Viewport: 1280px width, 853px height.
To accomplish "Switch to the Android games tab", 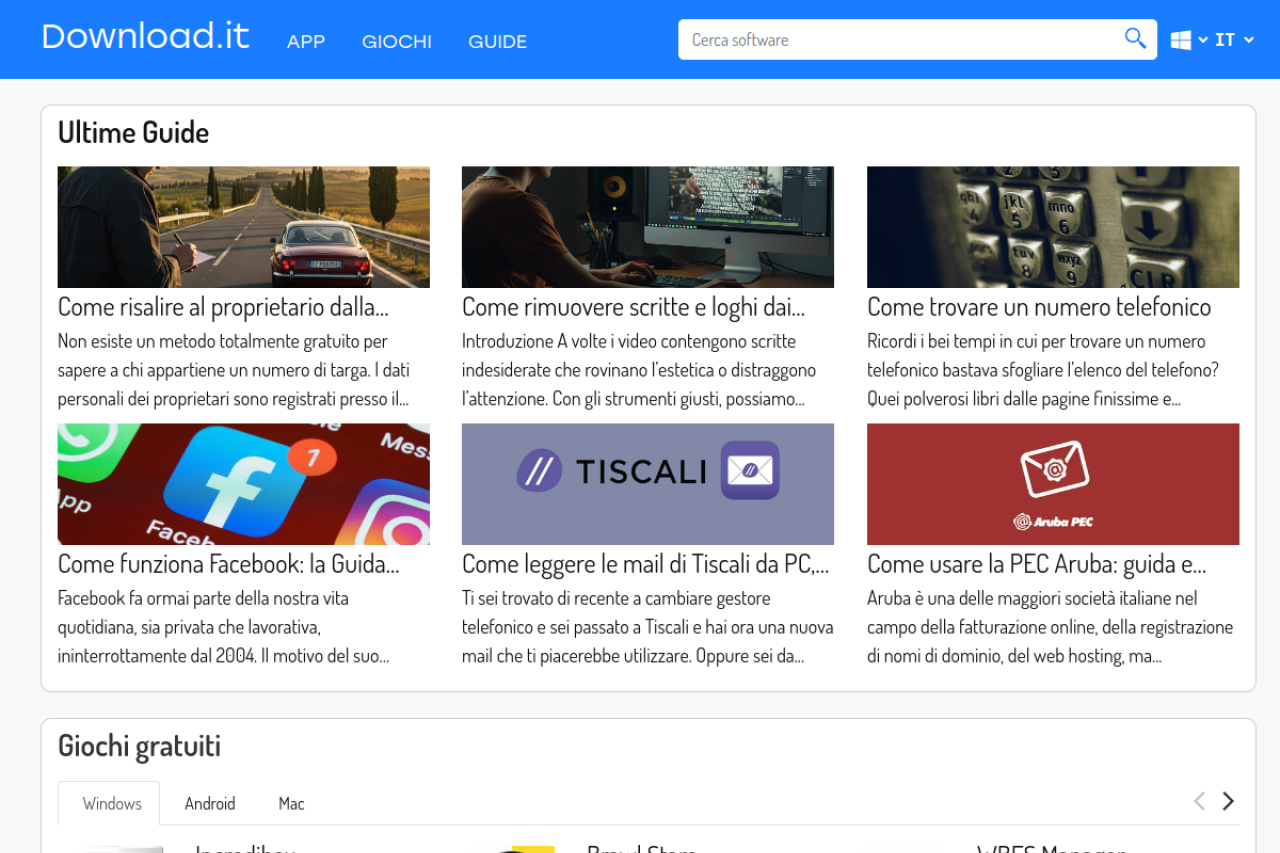I will (210, 804).
